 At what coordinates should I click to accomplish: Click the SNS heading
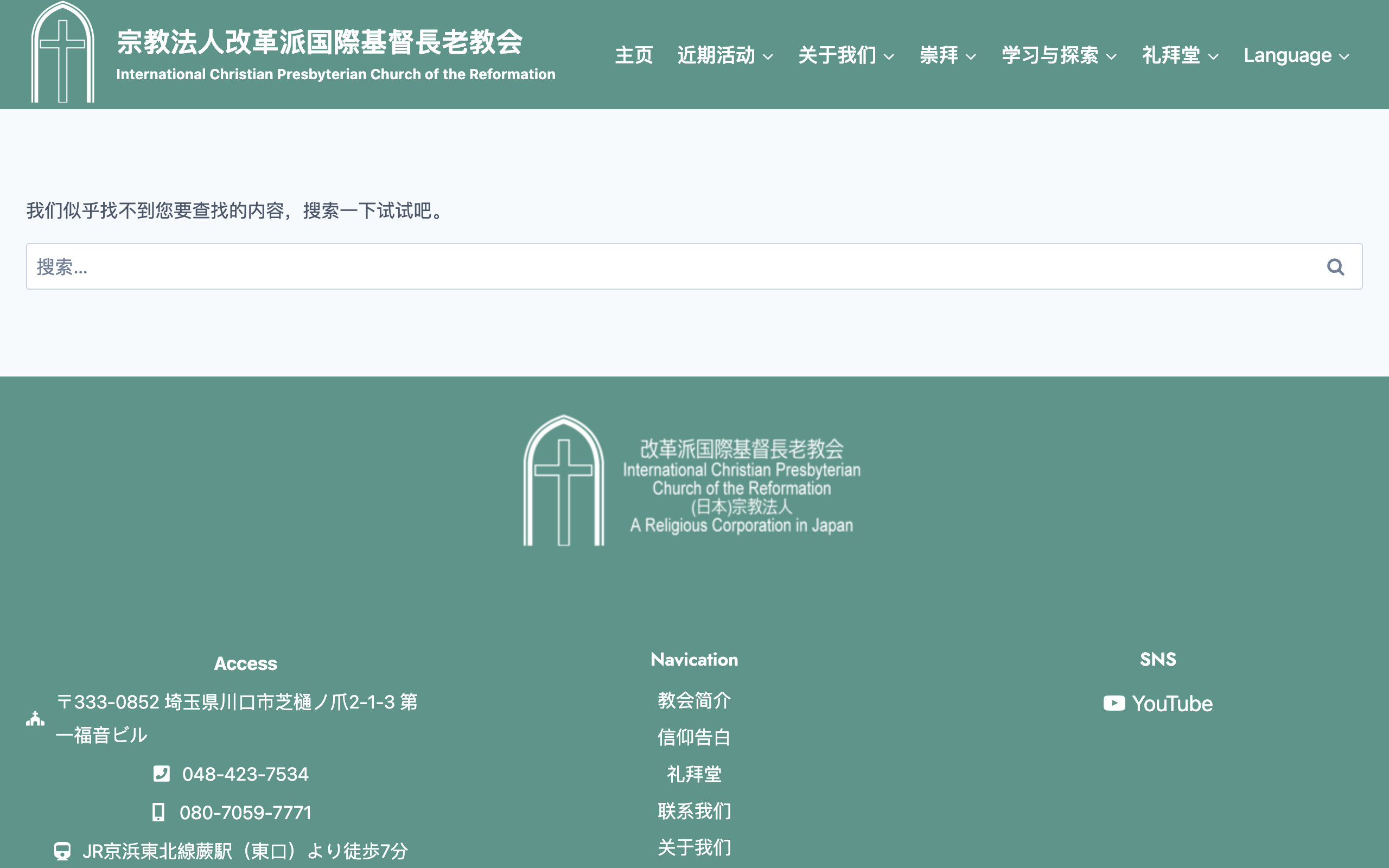pos(1158,659)
